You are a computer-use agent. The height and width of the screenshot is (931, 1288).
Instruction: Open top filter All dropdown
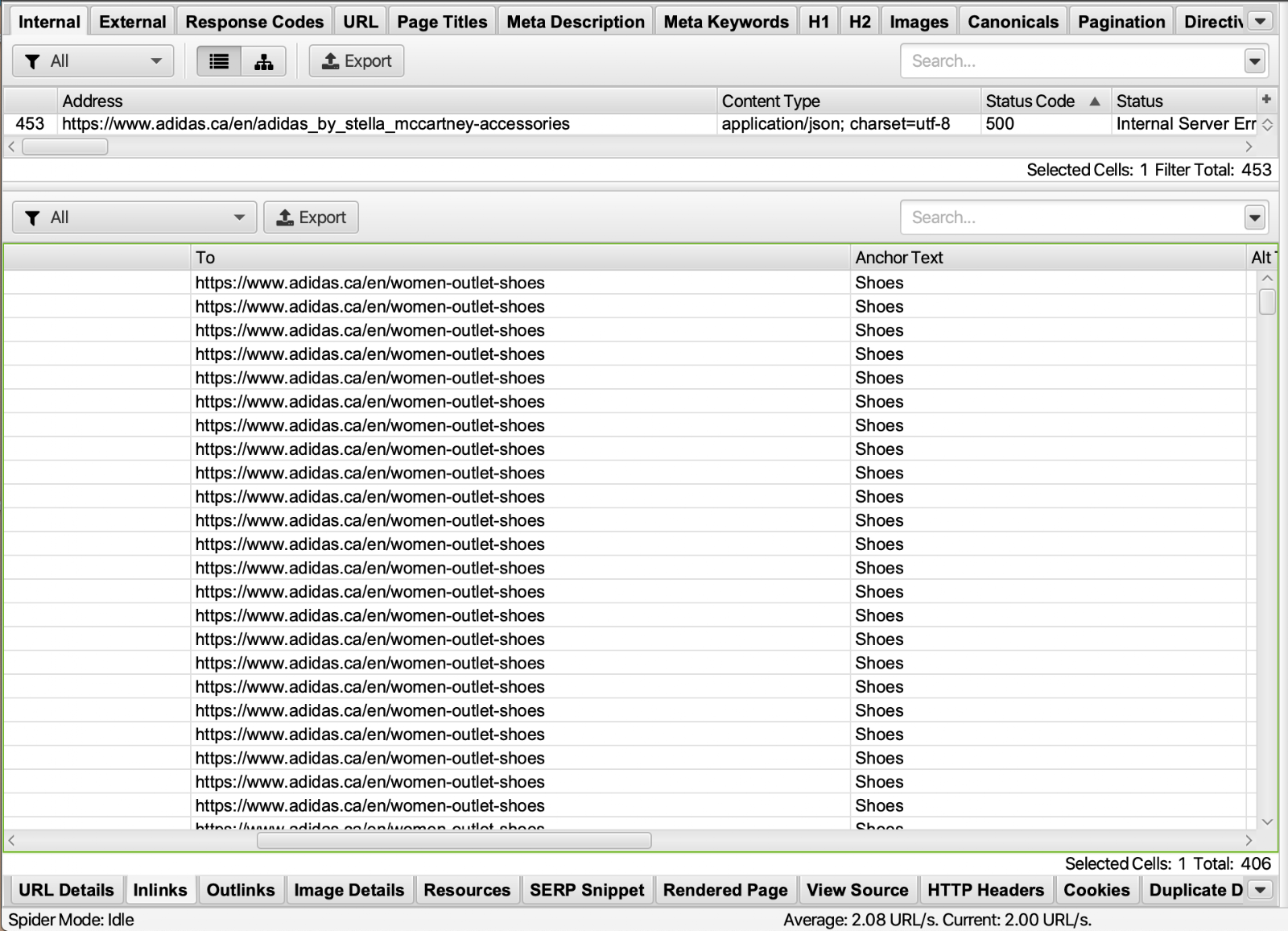tap(93, 61)
